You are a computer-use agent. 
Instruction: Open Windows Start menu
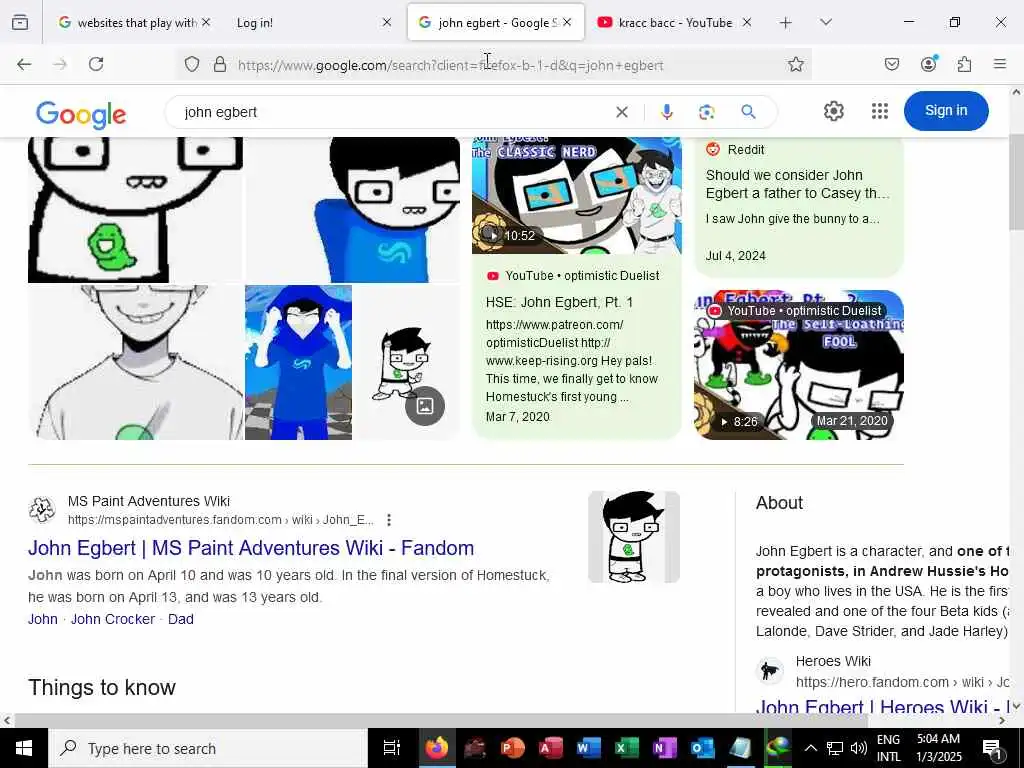point(24,748)
